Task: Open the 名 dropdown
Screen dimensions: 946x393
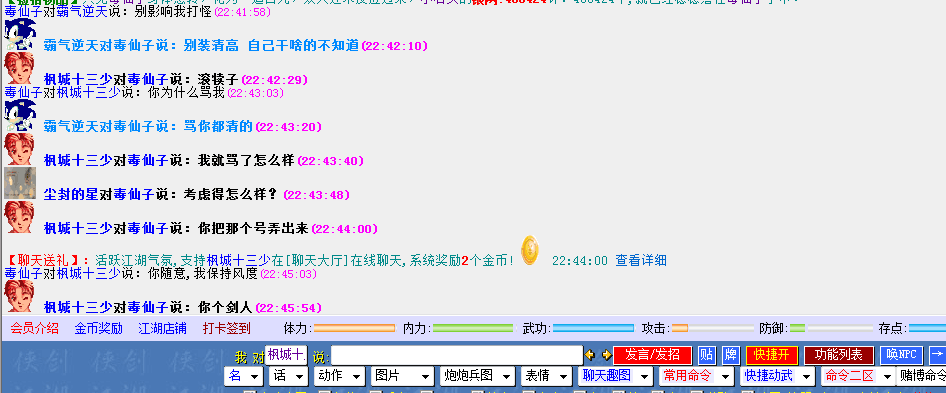Action: (243, 376)
